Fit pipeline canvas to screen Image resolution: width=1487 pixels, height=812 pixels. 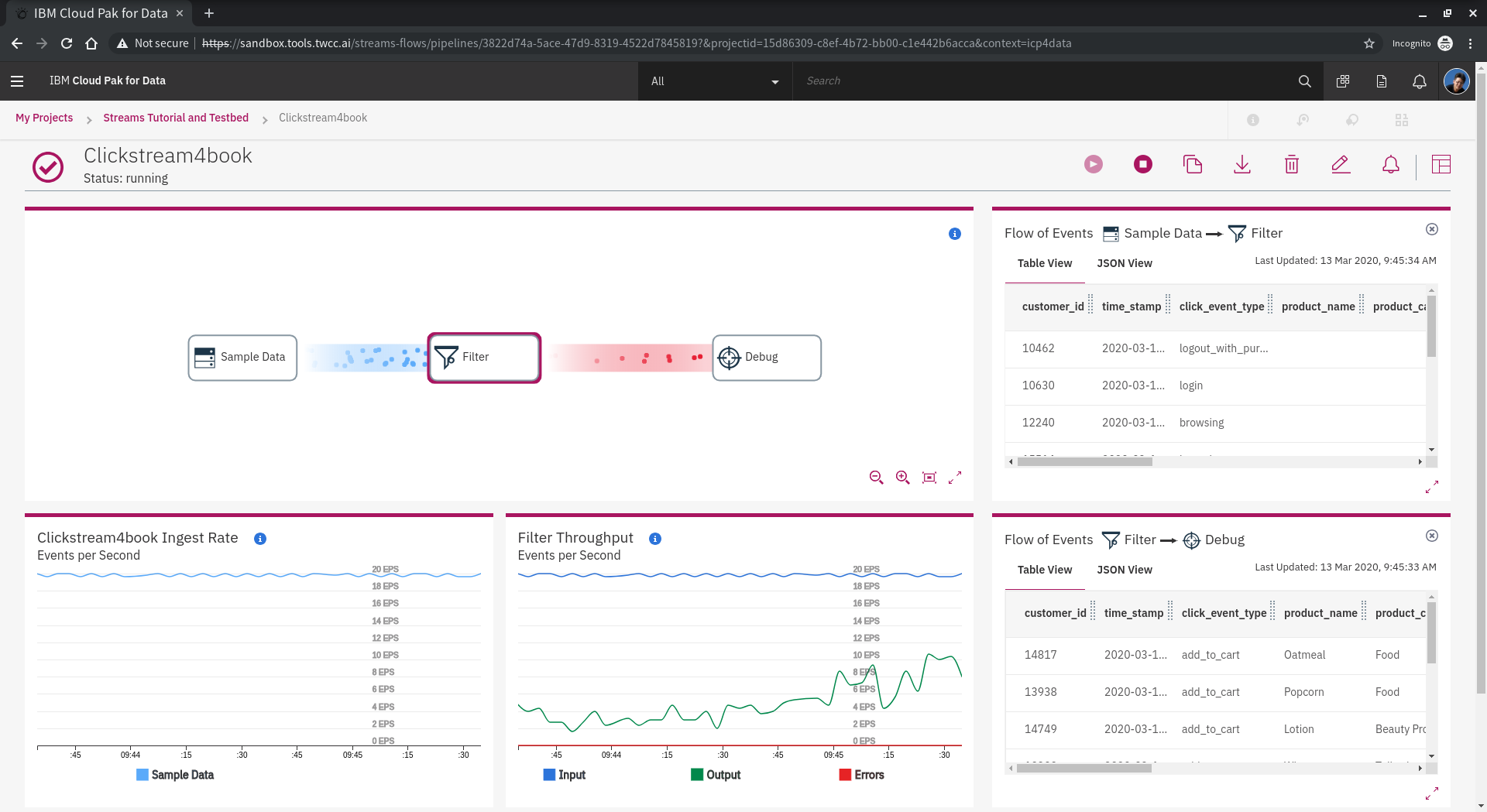click(929, 478)
